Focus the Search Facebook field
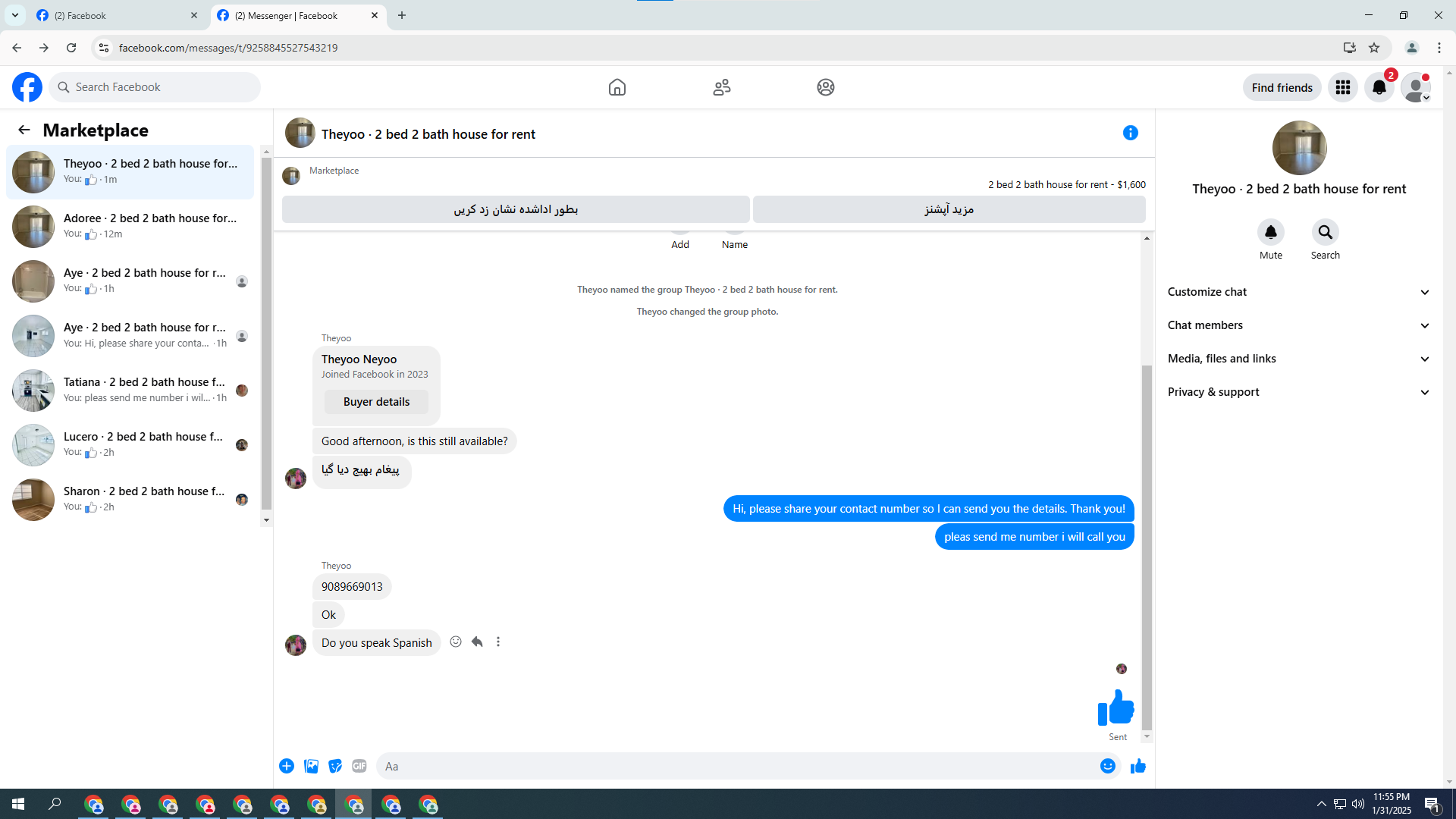 click(x=155, y=87)
